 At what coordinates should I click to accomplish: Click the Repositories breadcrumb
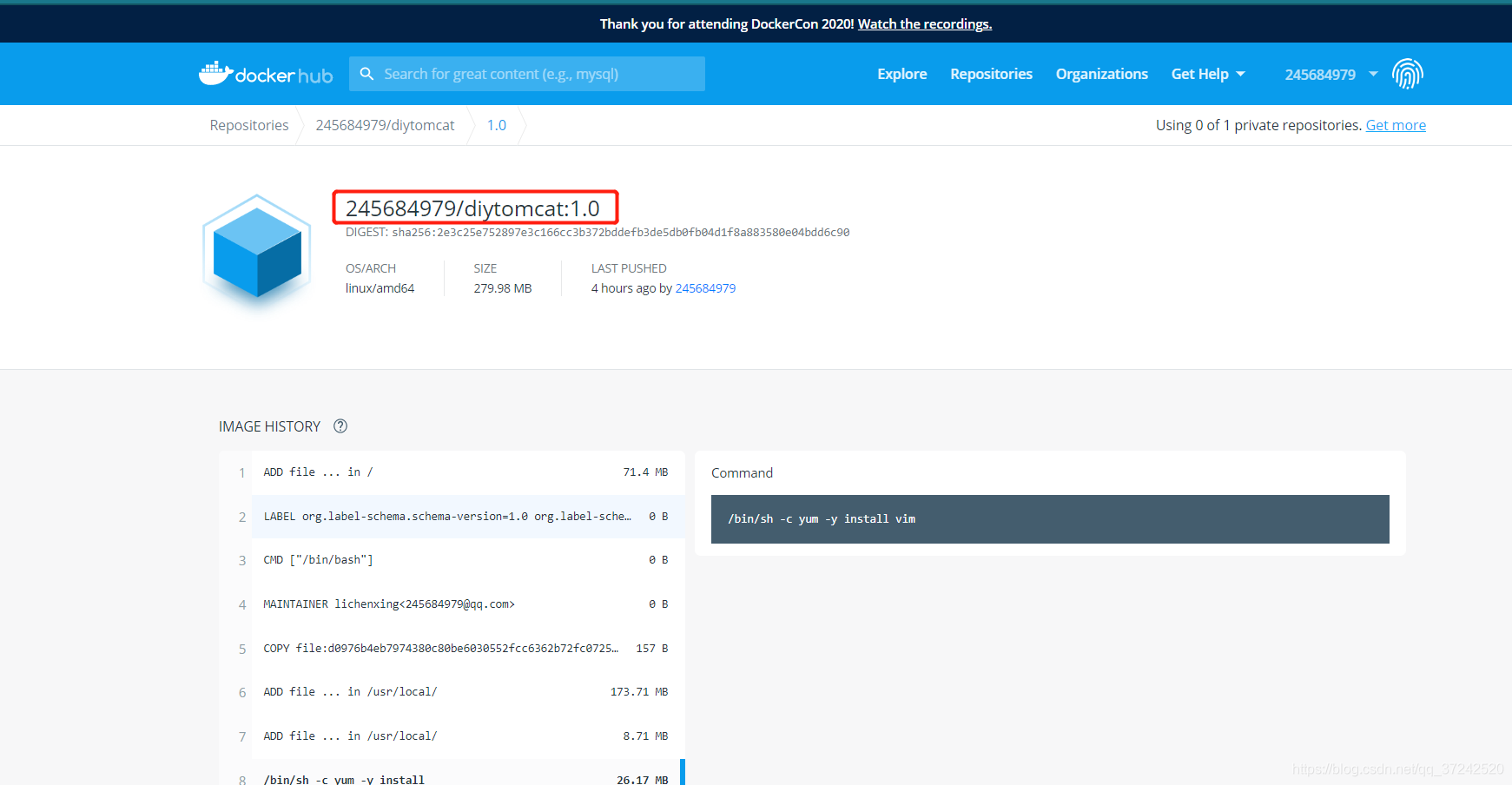coord(249,125)
